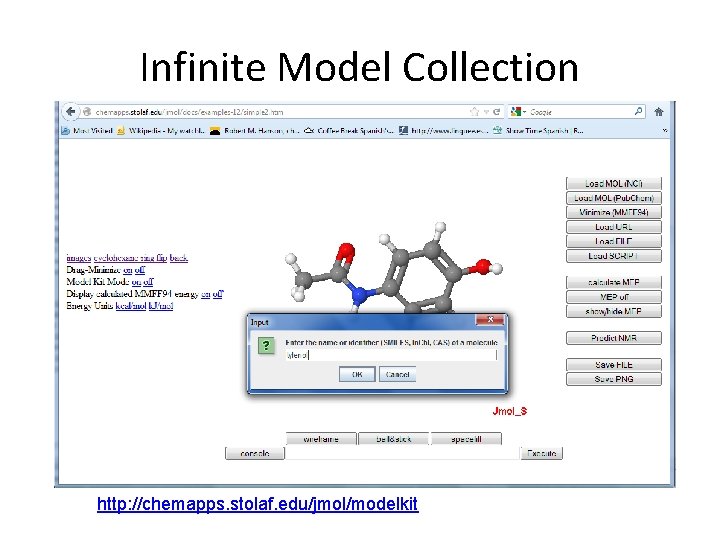Open the Most Visited bookmark

87,131
